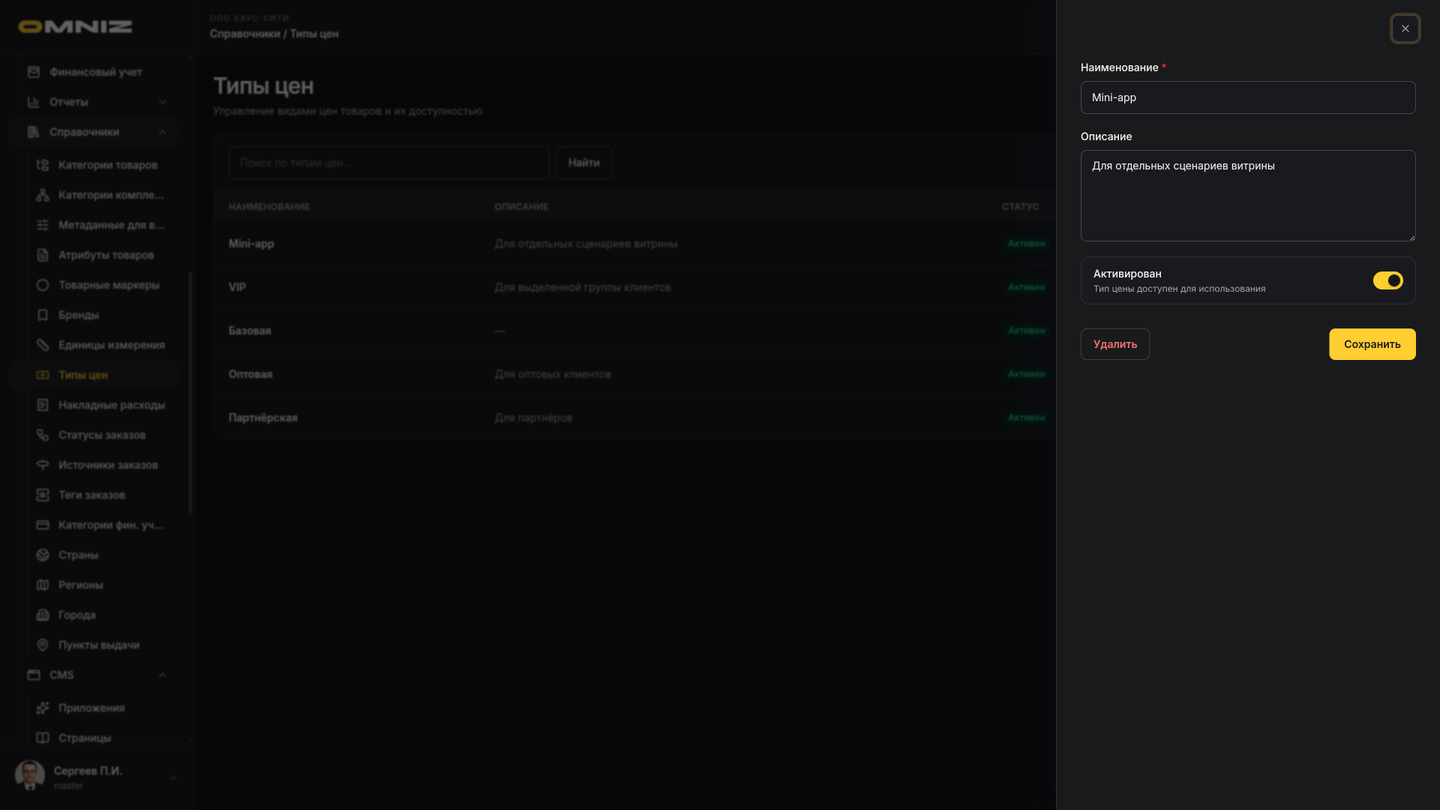Image resolution: width=1440 pixels, height=810 pixels.
Task: Collapse the CMS section chevron
Action: point(162,675)
